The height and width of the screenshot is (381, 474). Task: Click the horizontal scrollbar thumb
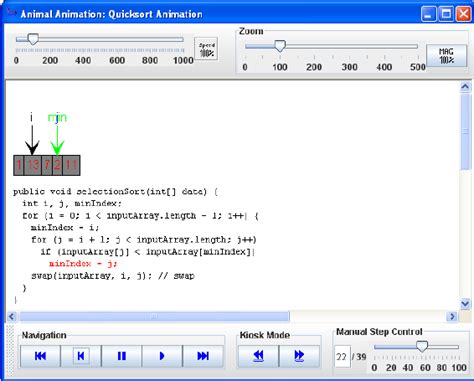coord(154,316)
